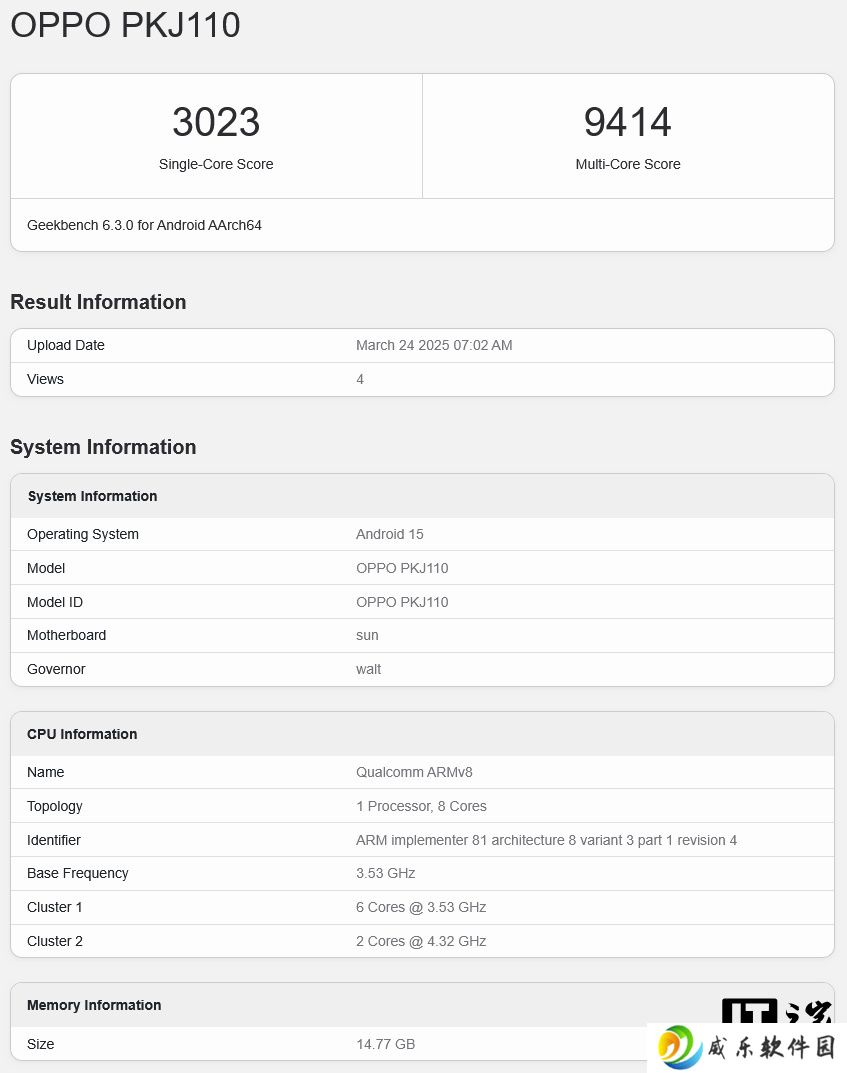Select the base frequency value 3.53 GHz
847x1073 pixels.
point(386,873)
